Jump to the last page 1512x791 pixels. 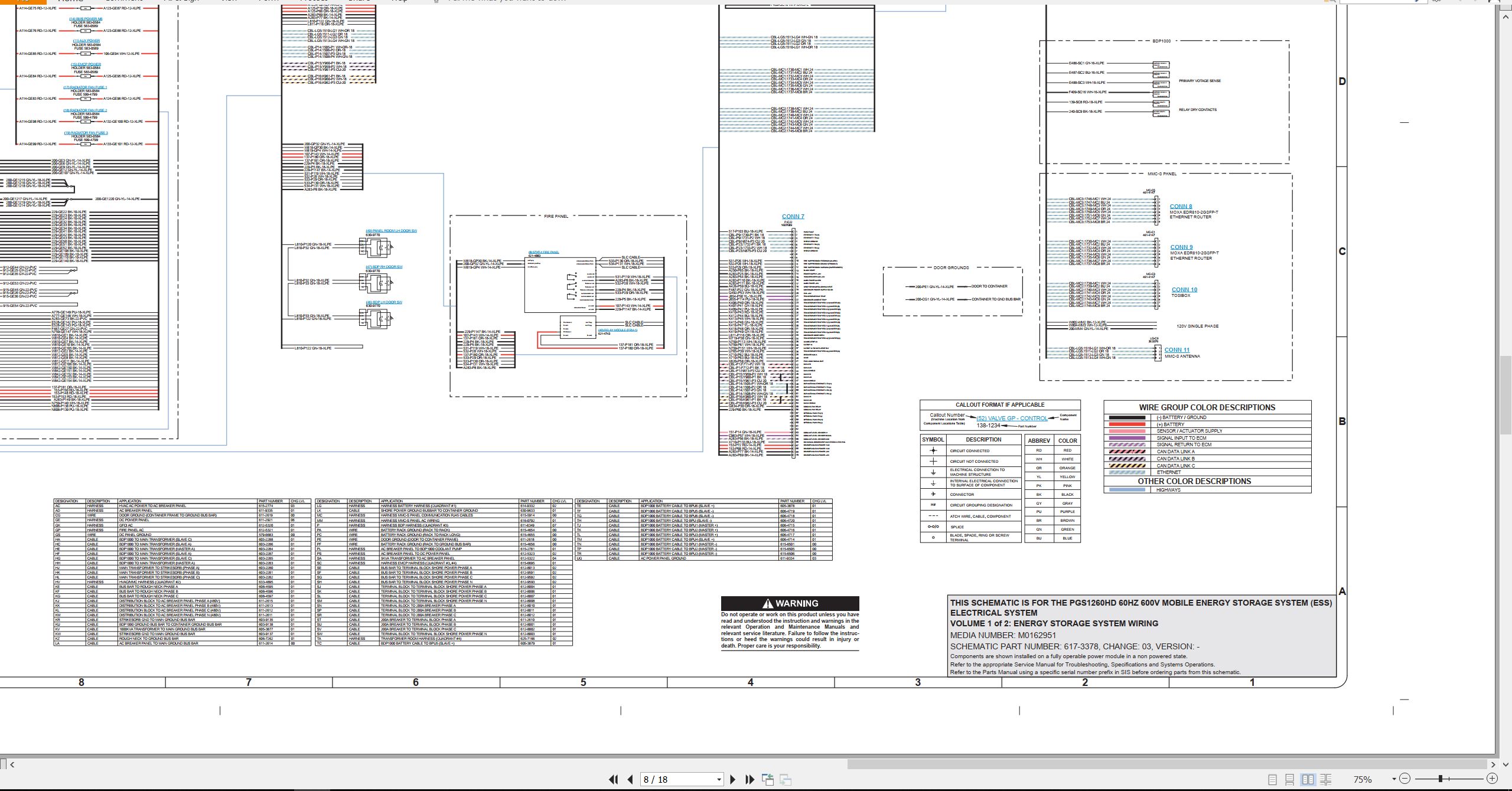(x=750, y=779)
